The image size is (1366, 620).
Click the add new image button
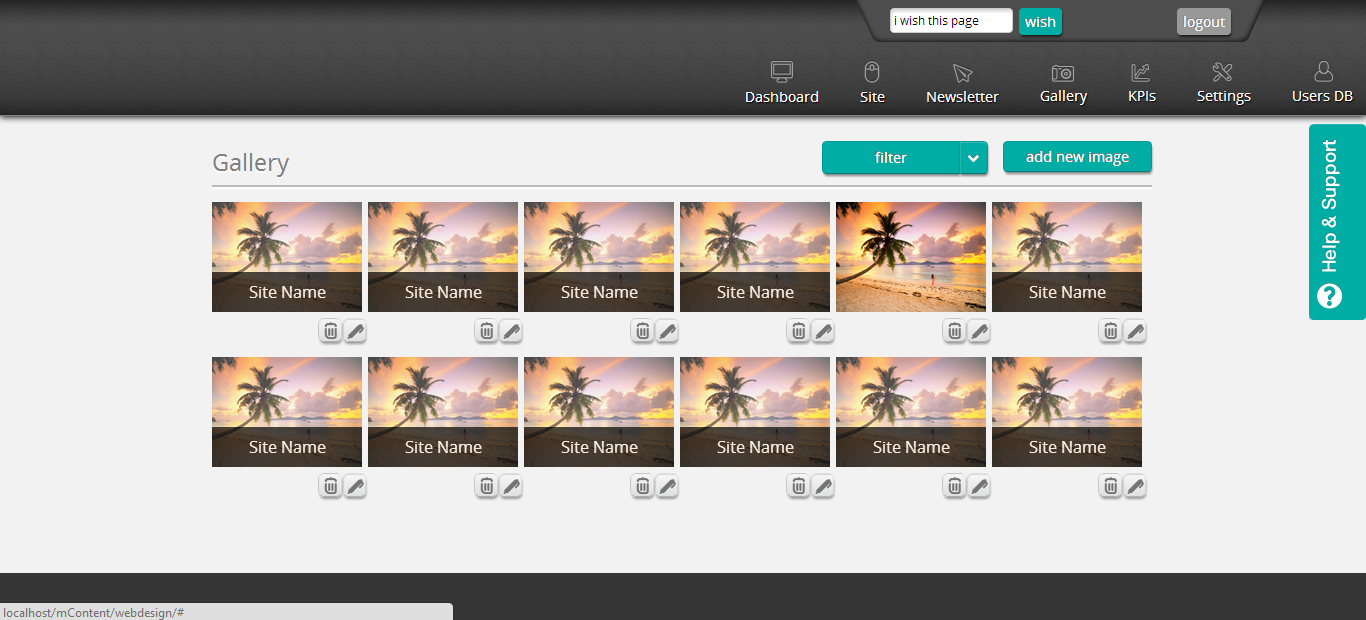pyautogui.click(x=1077, y=157)
